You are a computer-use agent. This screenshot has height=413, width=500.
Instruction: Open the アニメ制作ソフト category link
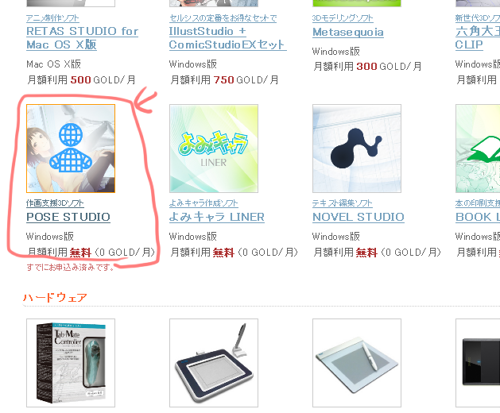click(53, 18)
